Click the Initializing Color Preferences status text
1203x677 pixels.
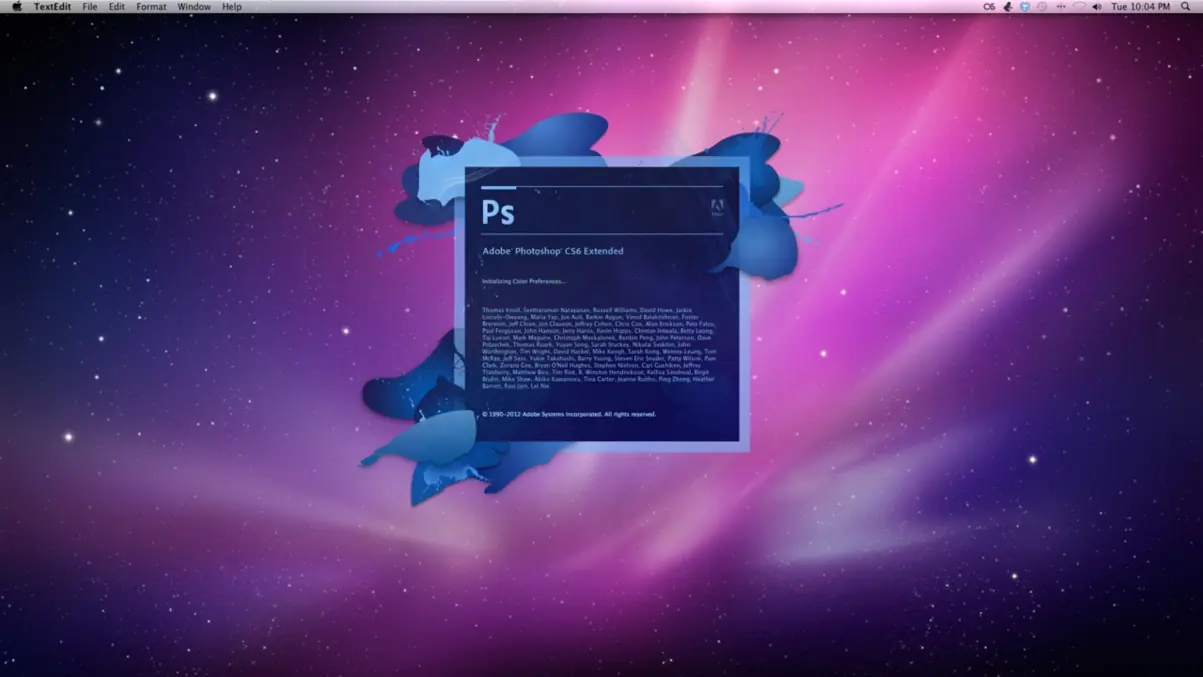click(524, 282)
